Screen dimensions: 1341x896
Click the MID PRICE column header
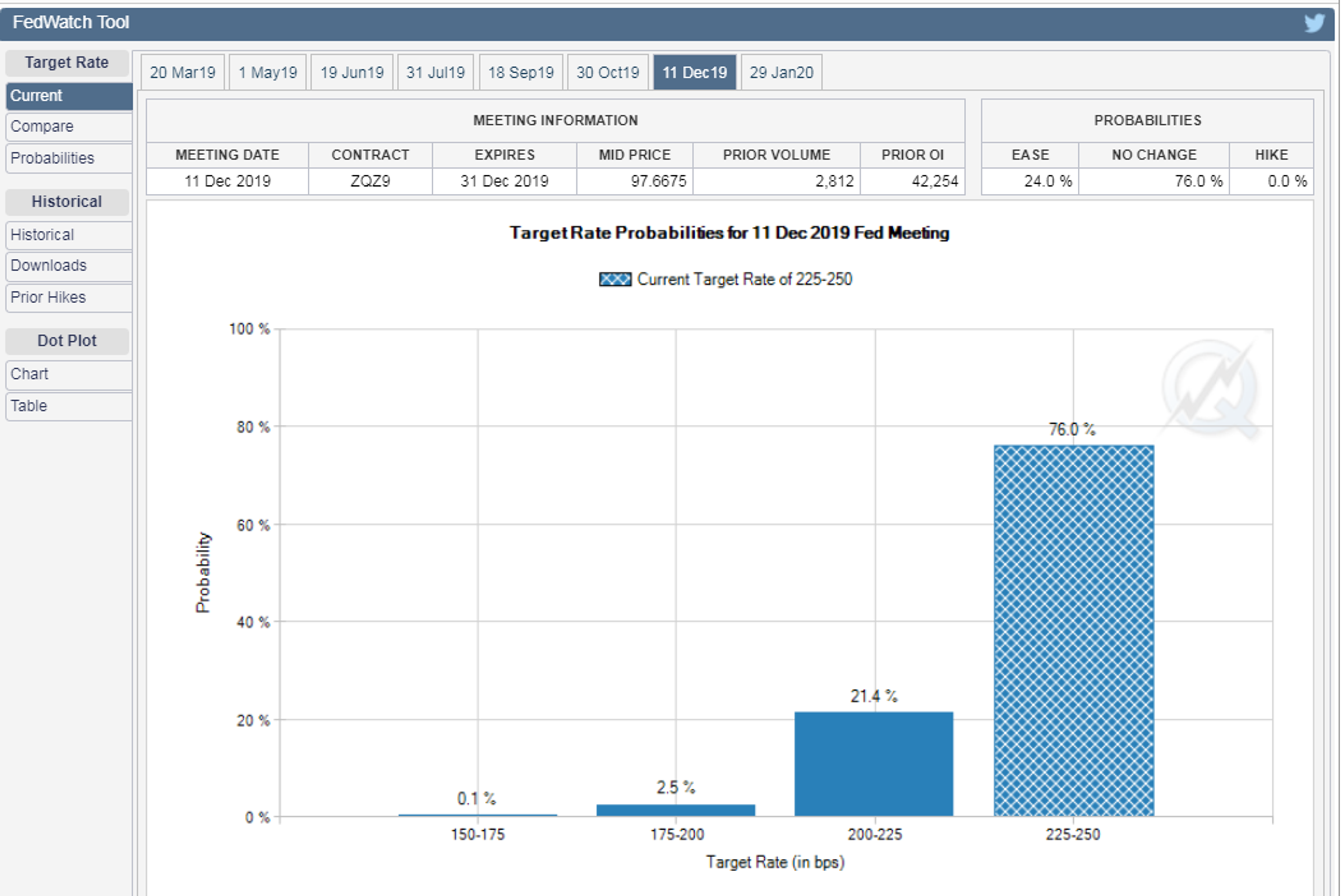635,155
